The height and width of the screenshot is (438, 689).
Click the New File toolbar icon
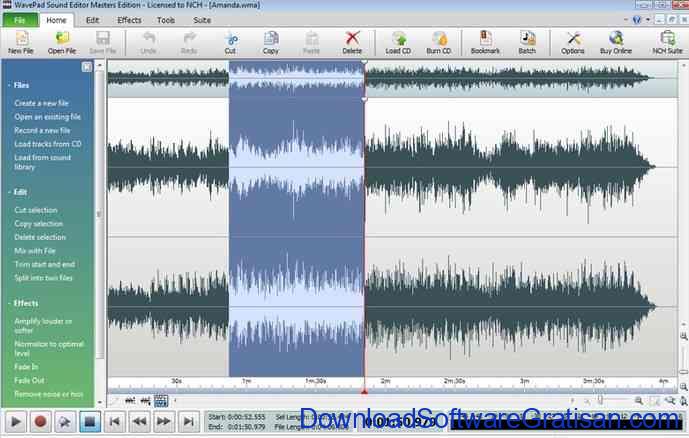click(x=21, y=43)
